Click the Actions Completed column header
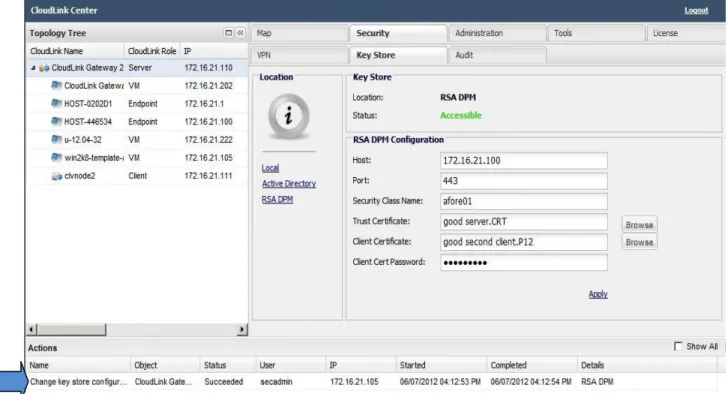The height and width of the screenshot is (394, 728). click(x=532, y=365)
